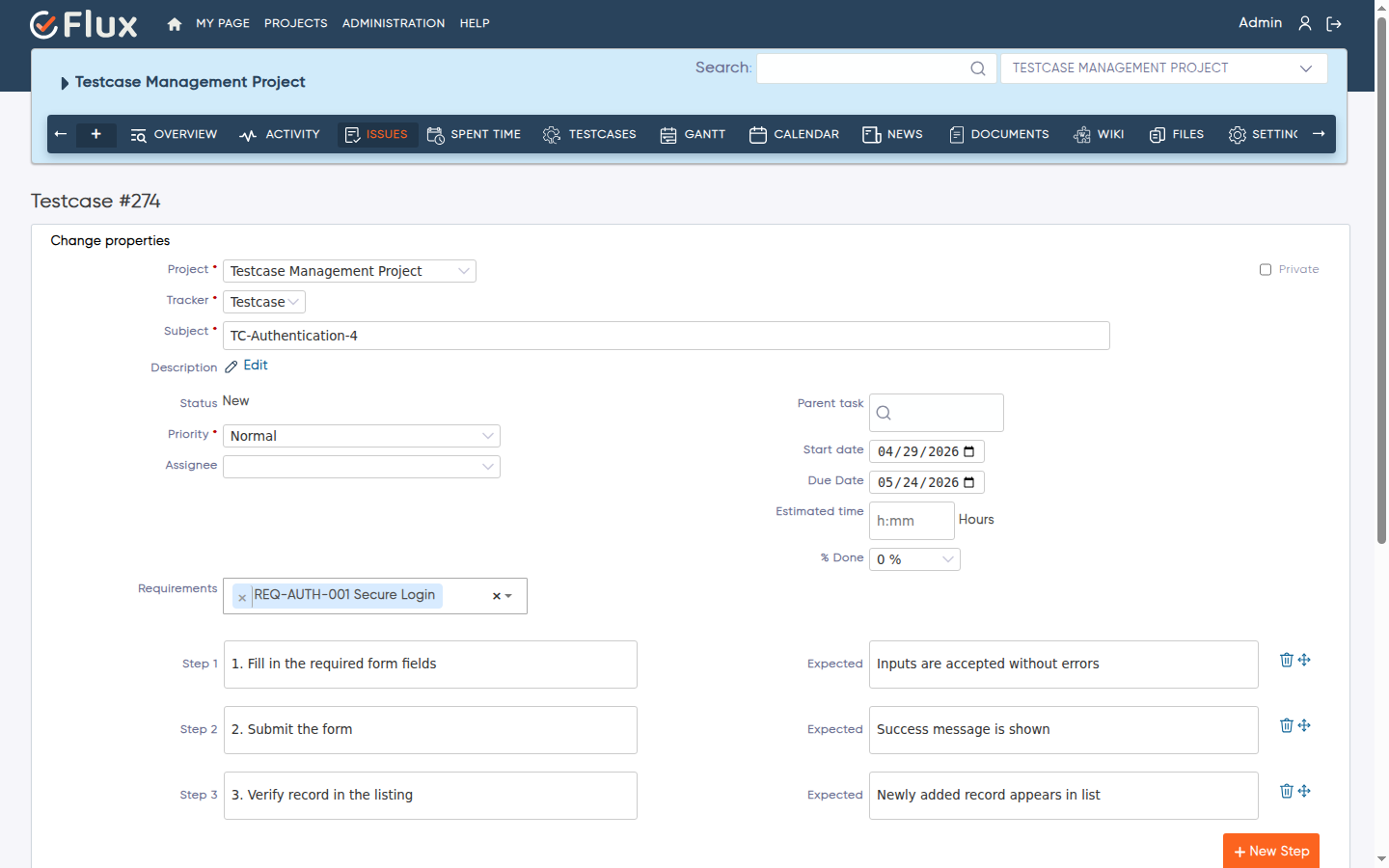The image size is (1389, 868).
Task: Click the right arrow in project menu
Action: click(1319, 134)
